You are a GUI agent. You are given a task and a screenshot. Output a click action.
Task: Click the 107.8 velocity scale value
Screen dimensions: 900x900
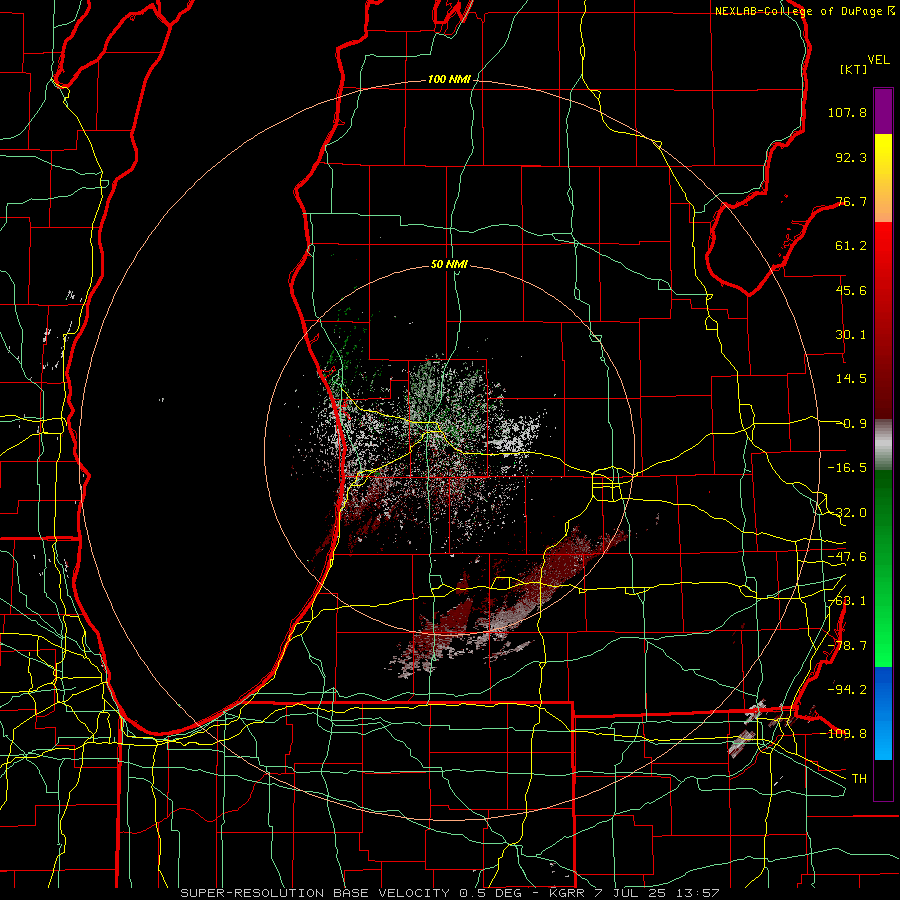pyautogui.click(x=847, y=112)
